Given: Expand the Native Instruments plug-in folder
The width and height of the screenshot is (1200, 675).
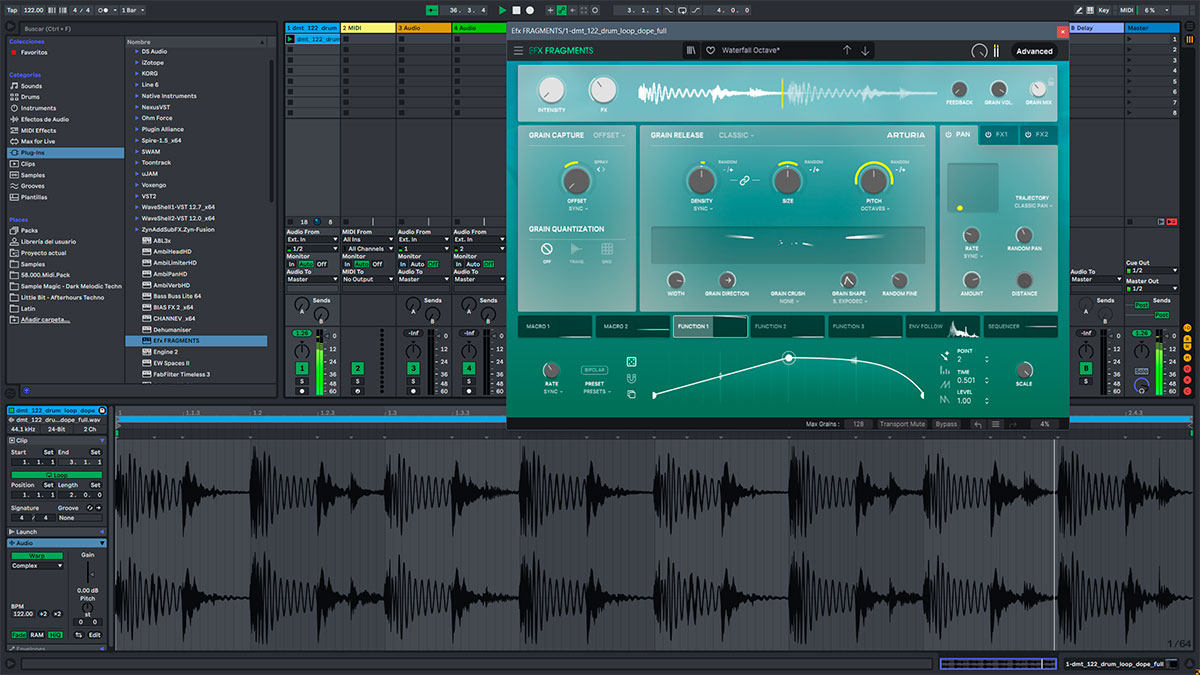Looking at the screenshot, I should pos(137,96).
